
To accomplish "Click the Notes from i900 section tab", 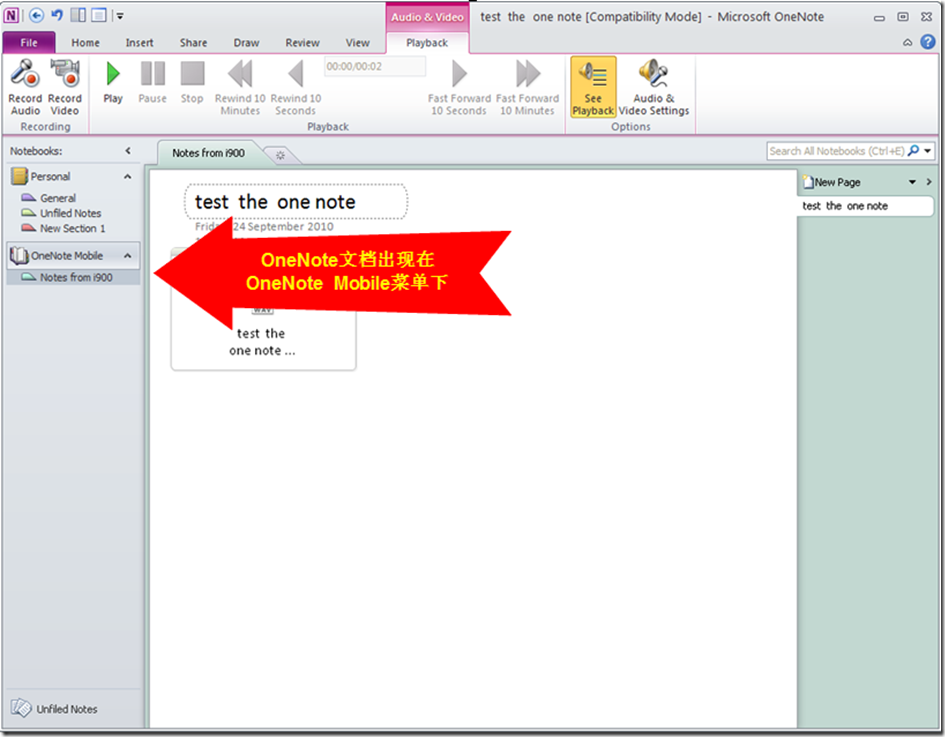I will (209, 153).
